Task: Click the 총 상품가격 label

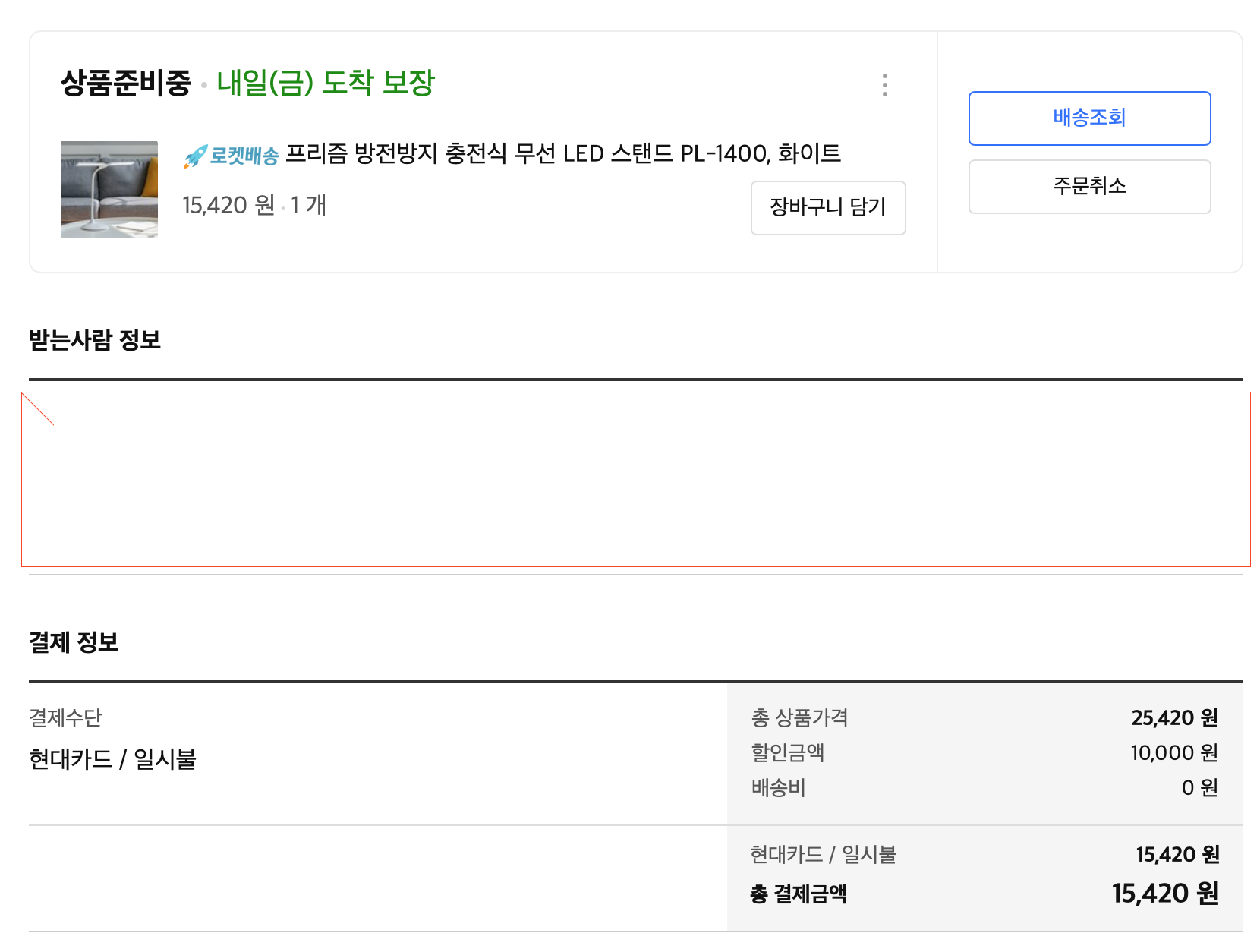Action: [x=800, y=718]
